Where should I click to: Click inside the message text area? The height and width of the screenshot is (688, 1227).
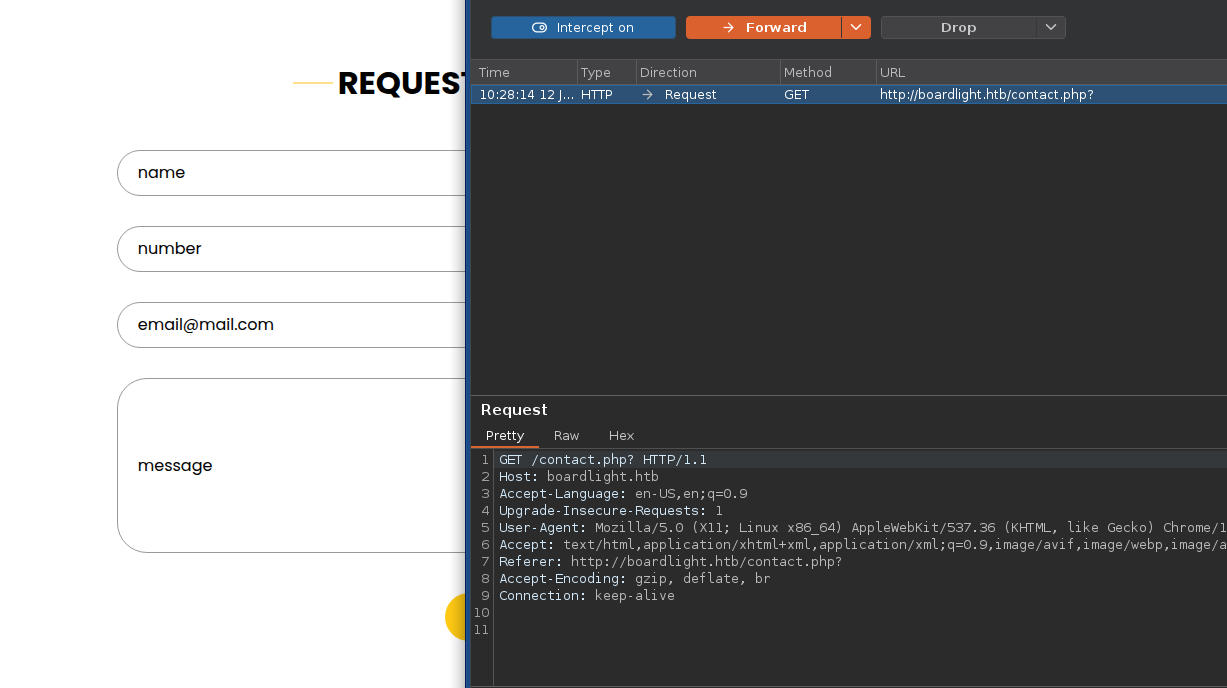(x=292, y=465)
